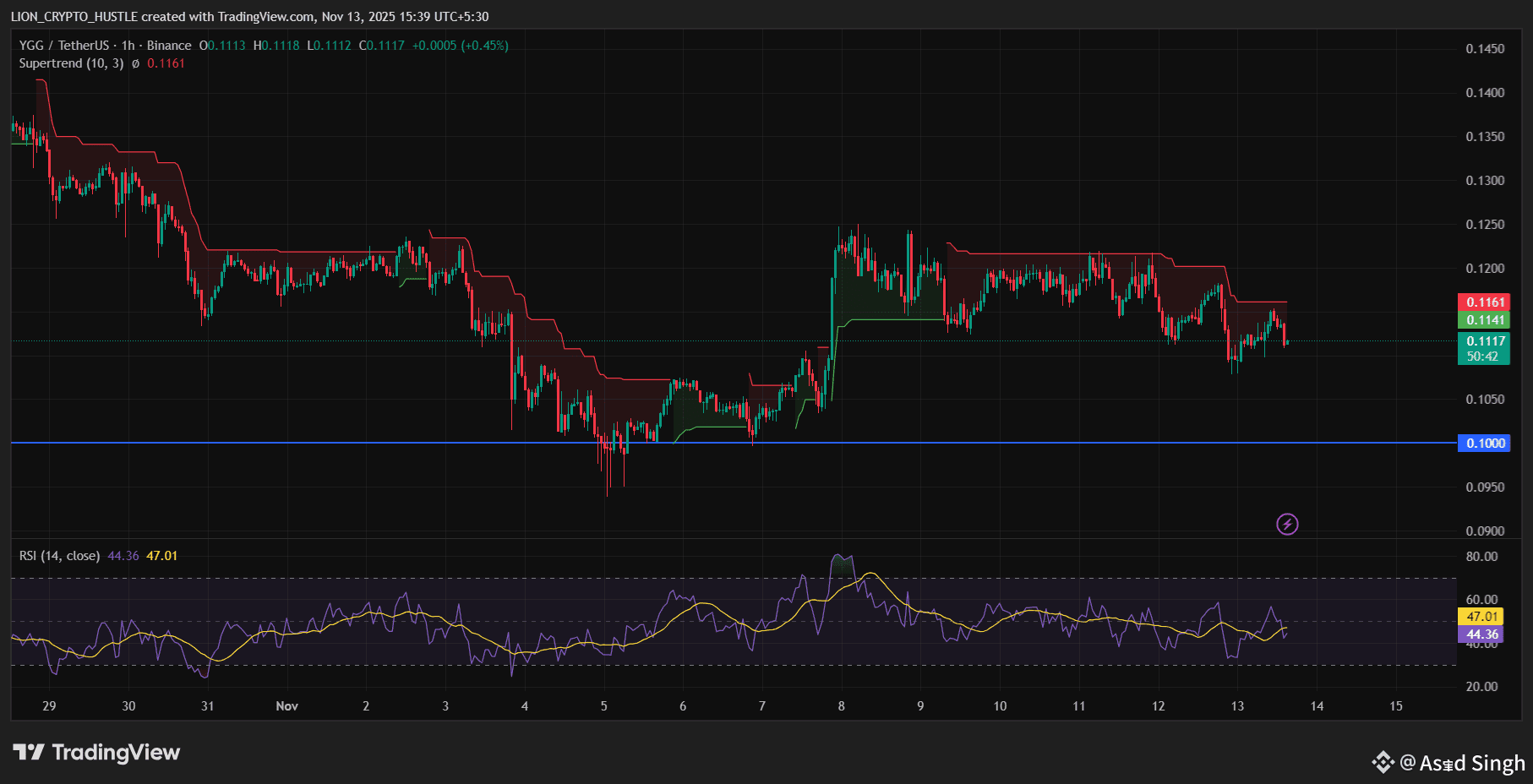Click the 0.1450 price scale value

(1484, 49)
